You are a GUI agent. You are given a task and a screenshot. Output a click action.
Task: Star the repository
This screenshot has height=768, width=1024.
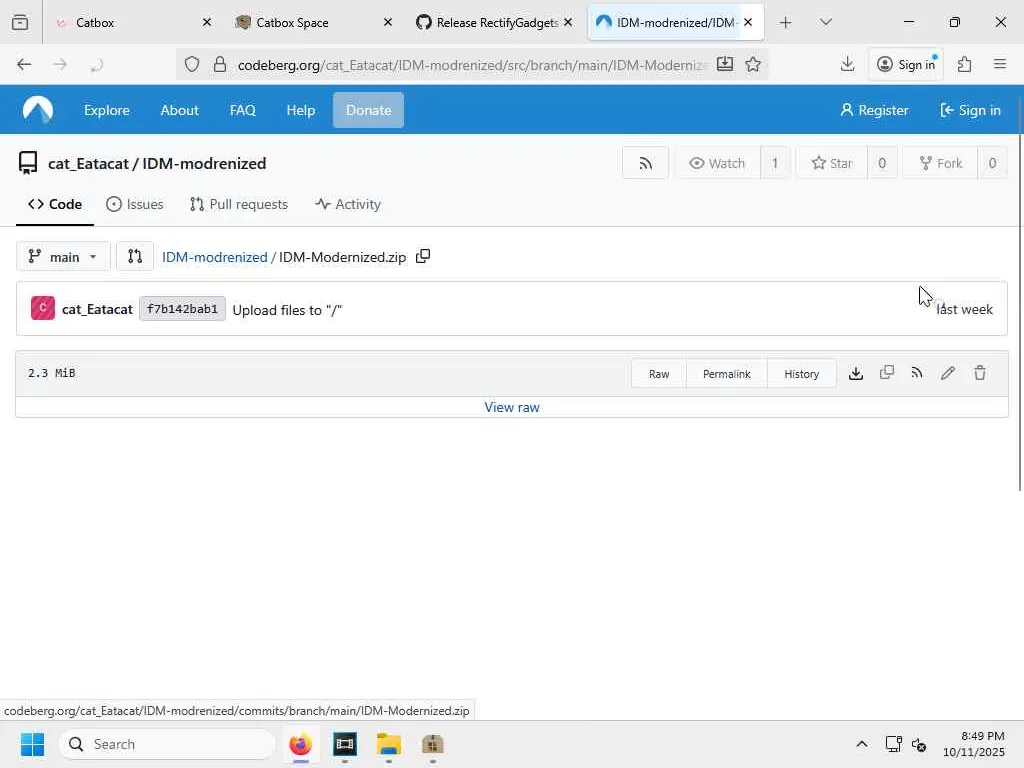tap(831, 163)
